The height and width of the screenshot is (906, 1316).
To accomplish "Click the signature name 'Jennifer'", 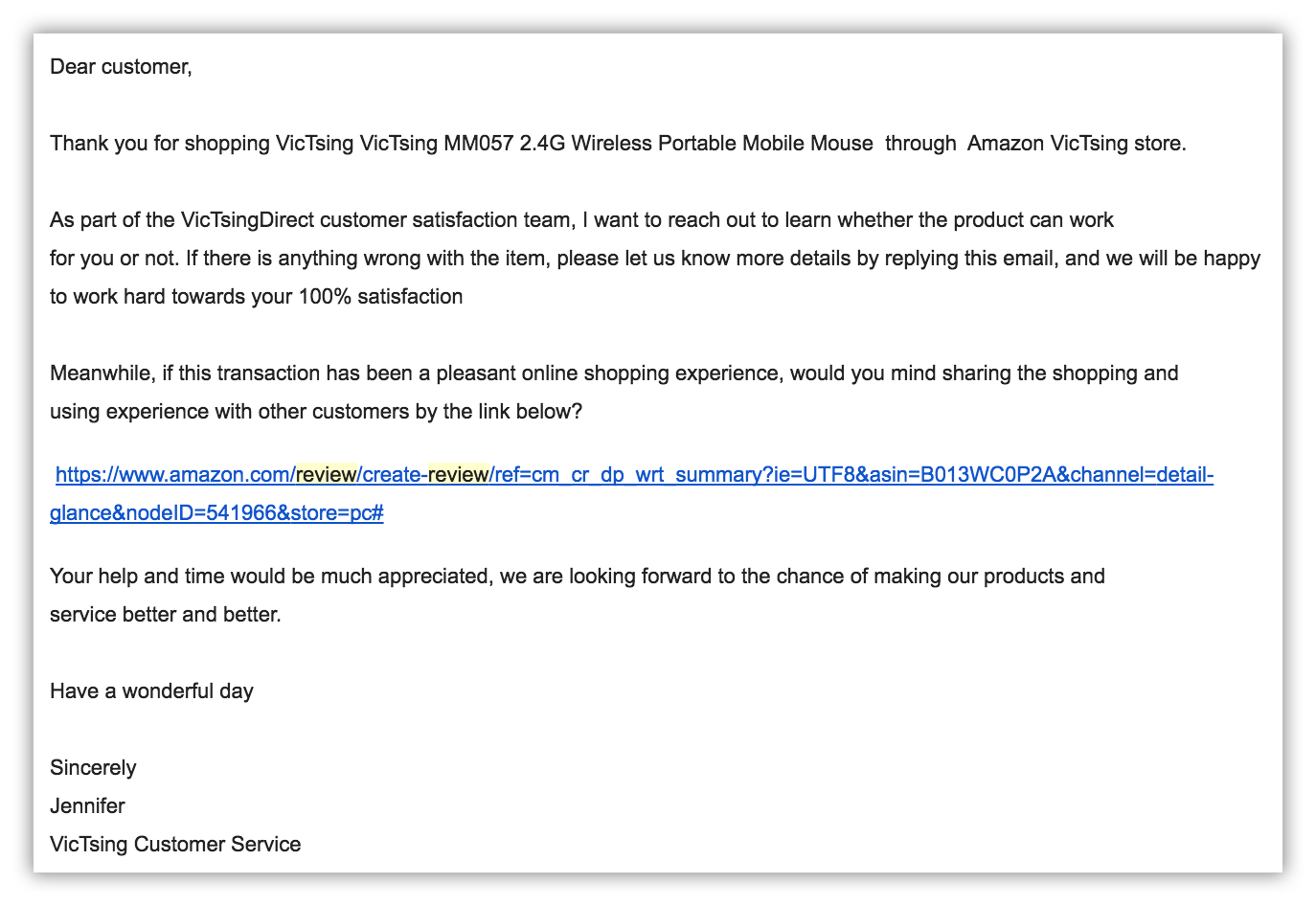I will click(x=87, y=806).
